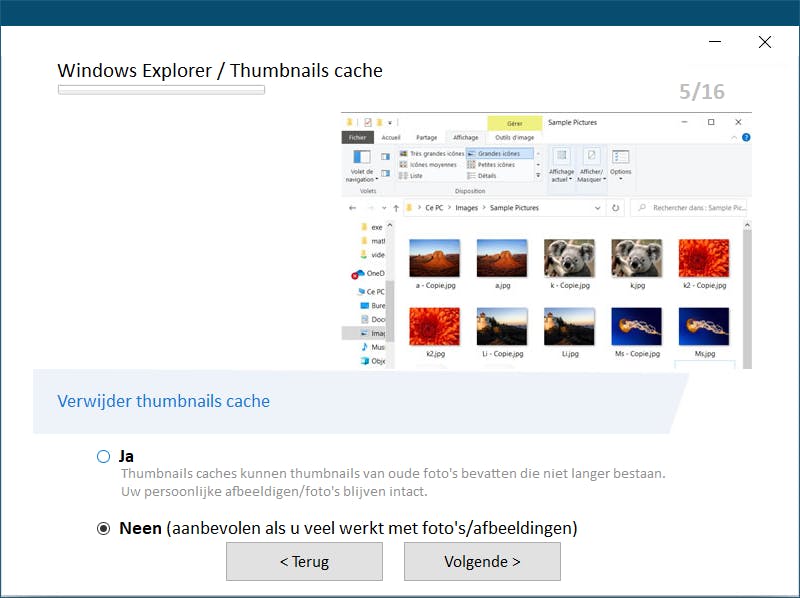Click blue help icon in Explorer preview

coord(746,137)
